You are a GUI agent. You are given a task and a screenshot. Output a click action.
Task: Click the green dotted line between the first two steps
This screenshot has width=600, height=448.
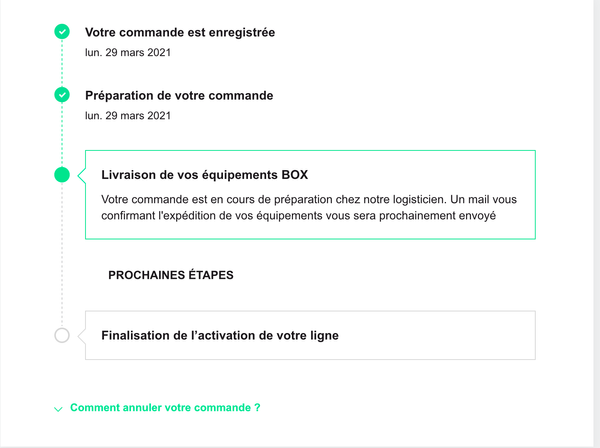[x=62, y=63]
